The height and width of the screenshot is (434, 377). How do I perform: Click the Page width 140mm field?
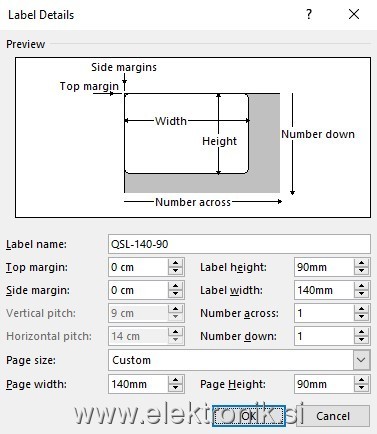coord(138,384)
